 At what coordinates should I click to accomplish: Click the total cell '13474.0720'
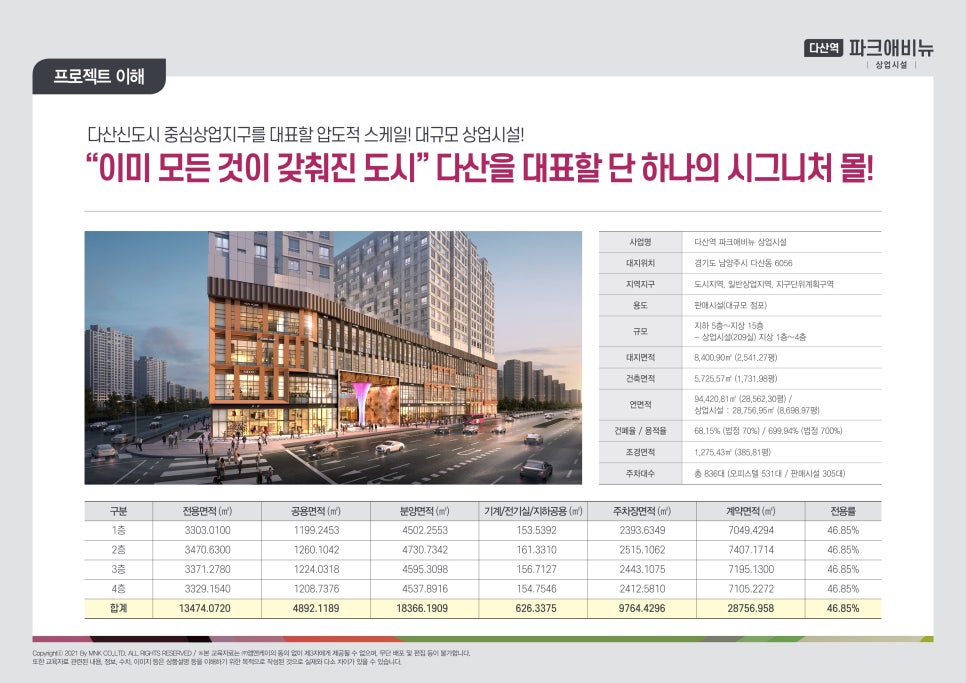pos(205,608)
